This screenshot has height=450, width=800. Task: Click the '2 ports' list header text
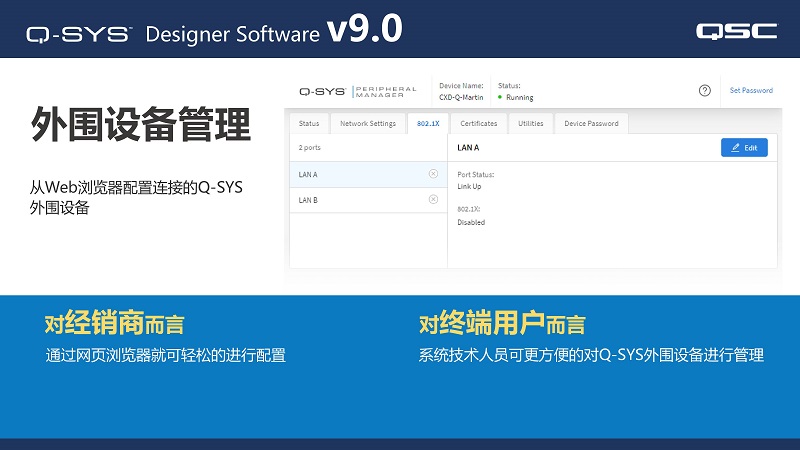click(x=310, y=147)
